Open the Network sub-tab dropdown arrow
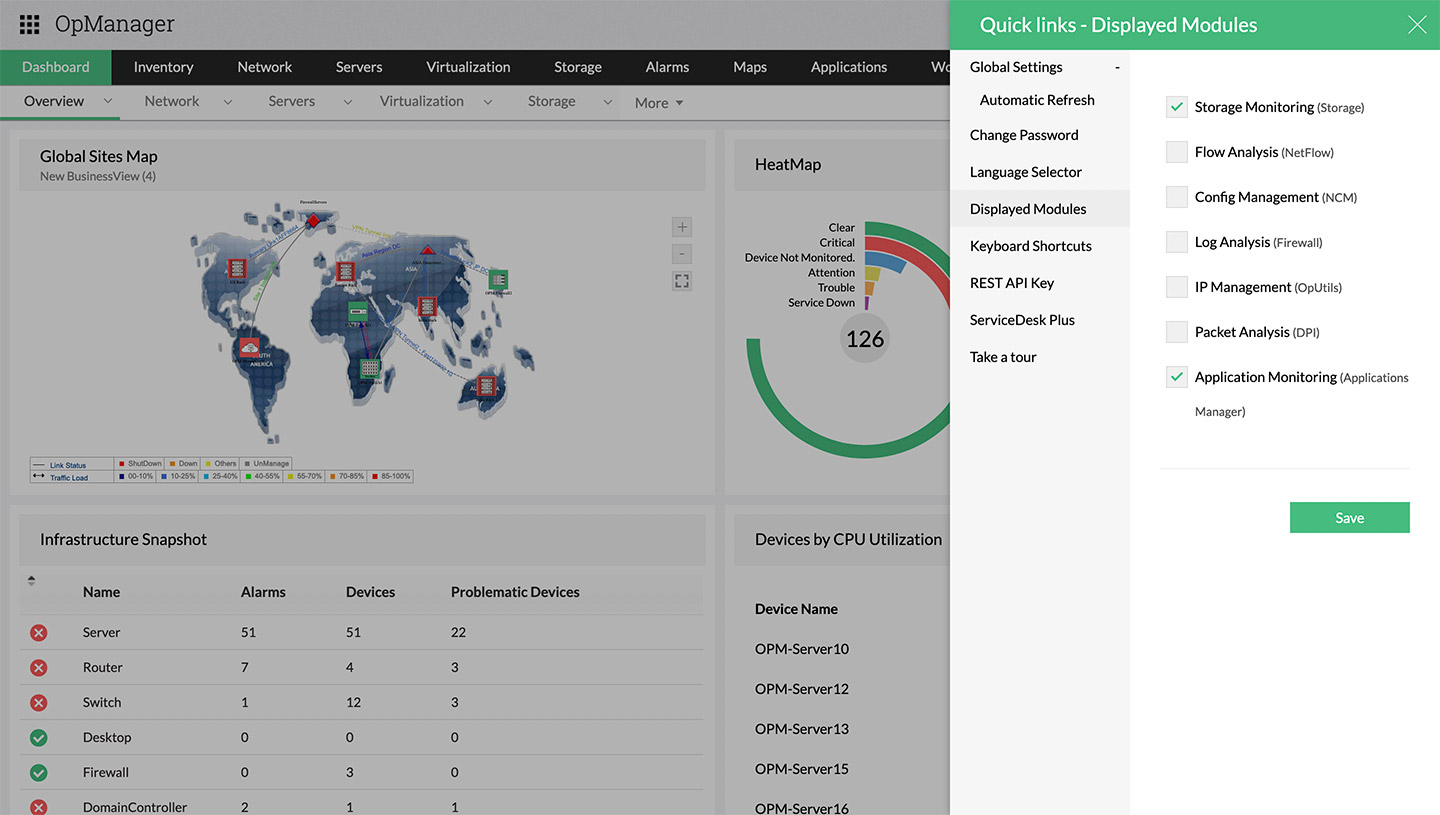Screen dimensions: 1440x815 pyautogui.click(x=228, y=101)
